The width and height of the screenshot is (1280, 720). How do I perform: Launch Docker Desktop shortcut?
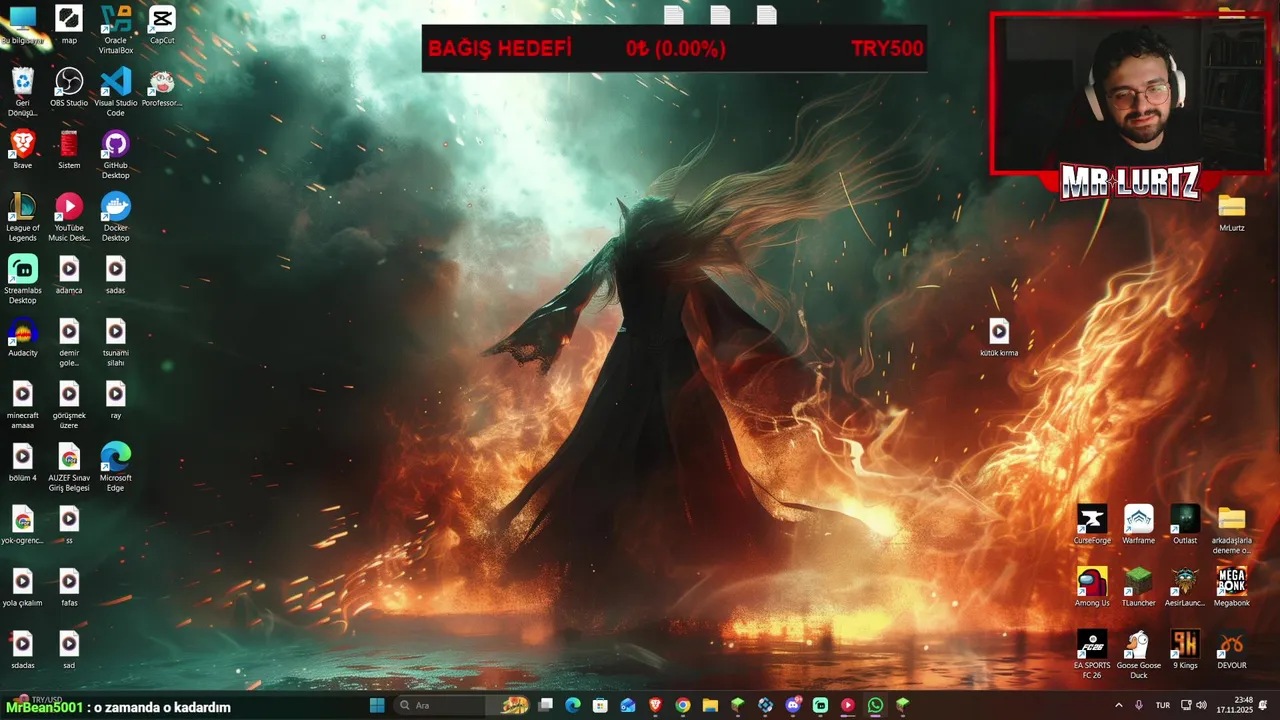coord(116,216)
